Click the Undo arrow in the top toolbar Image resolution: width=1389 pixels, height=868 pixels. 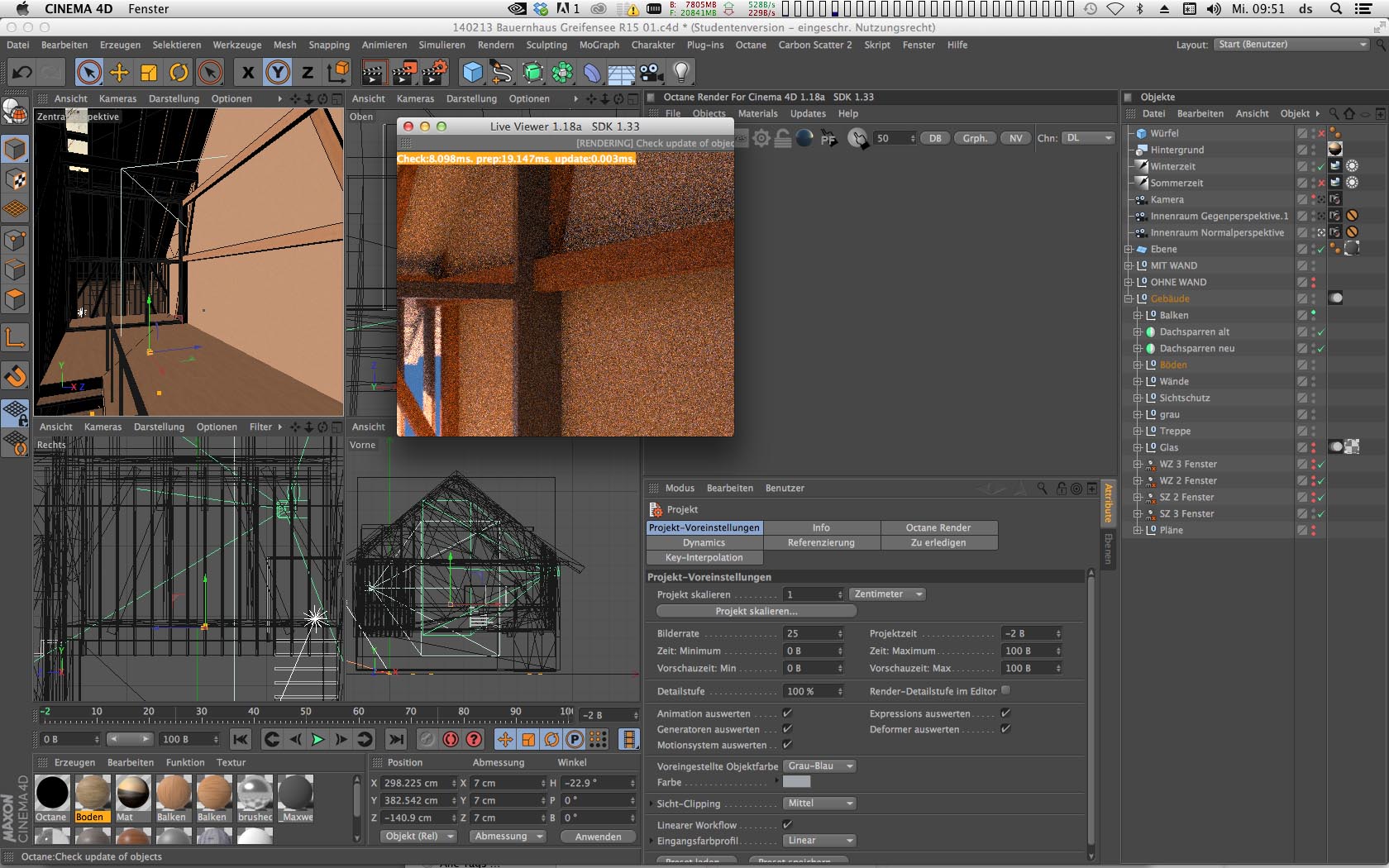[21, 73]
